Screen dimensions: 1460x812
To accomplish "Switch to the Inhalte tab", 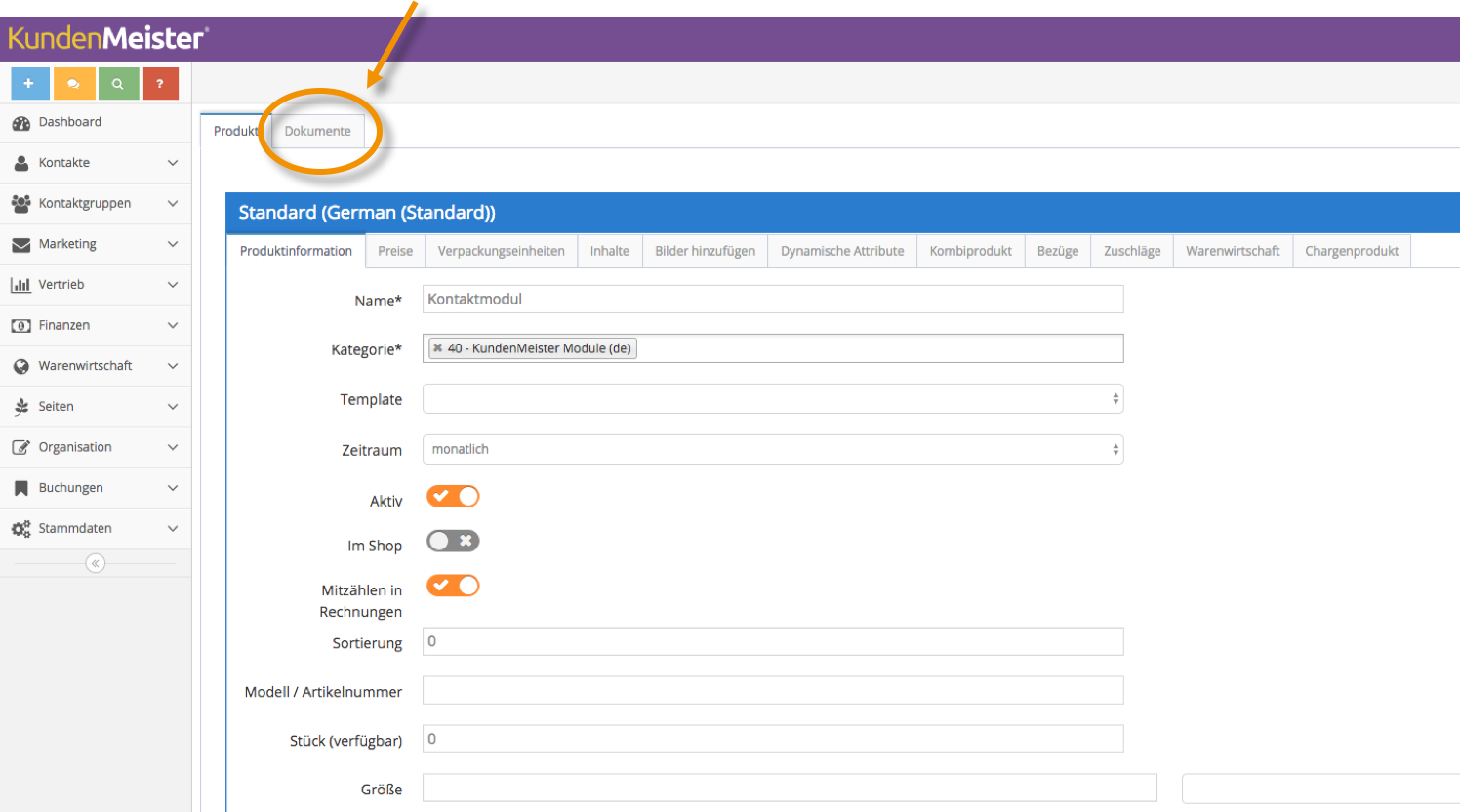I will coord(610,251).
